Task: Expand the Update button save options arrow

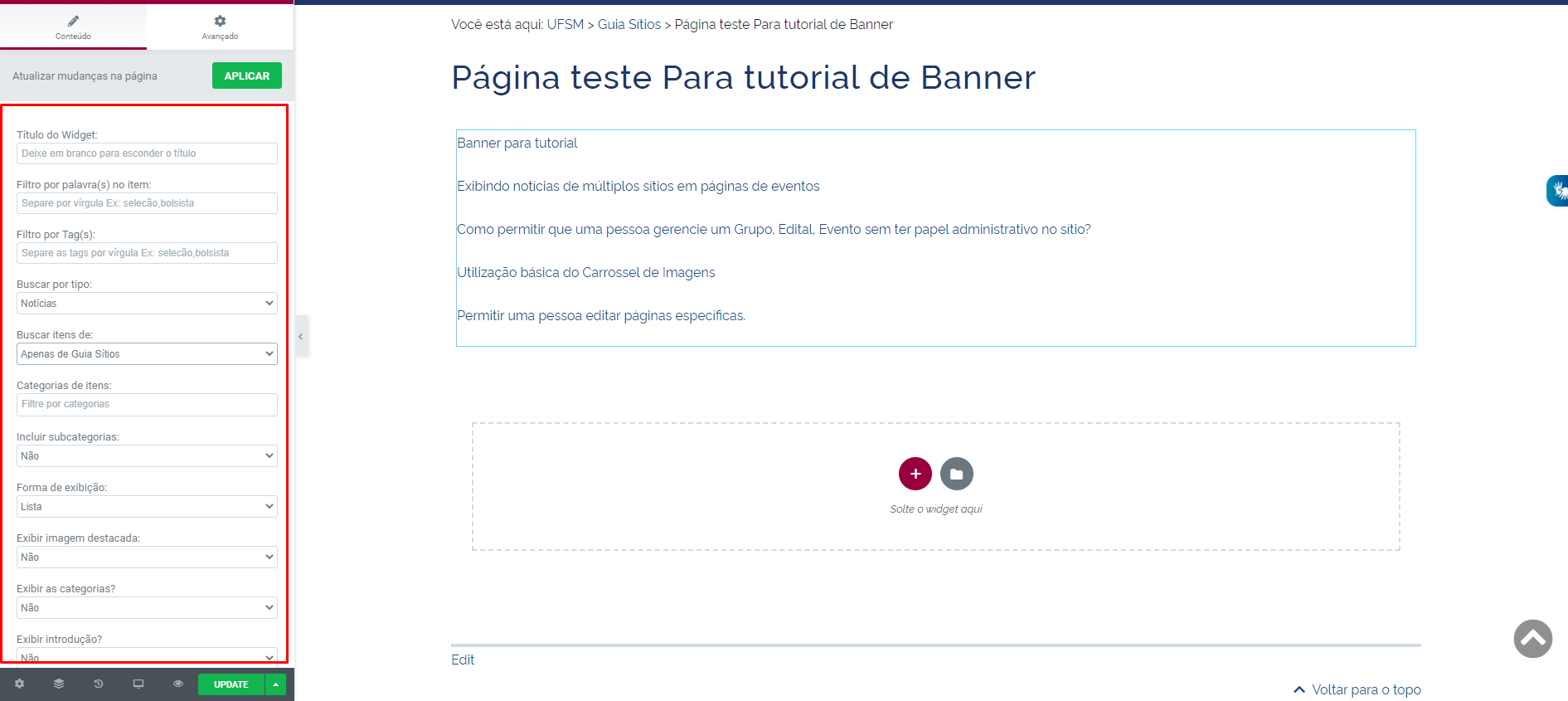Action: click(275, 684)
